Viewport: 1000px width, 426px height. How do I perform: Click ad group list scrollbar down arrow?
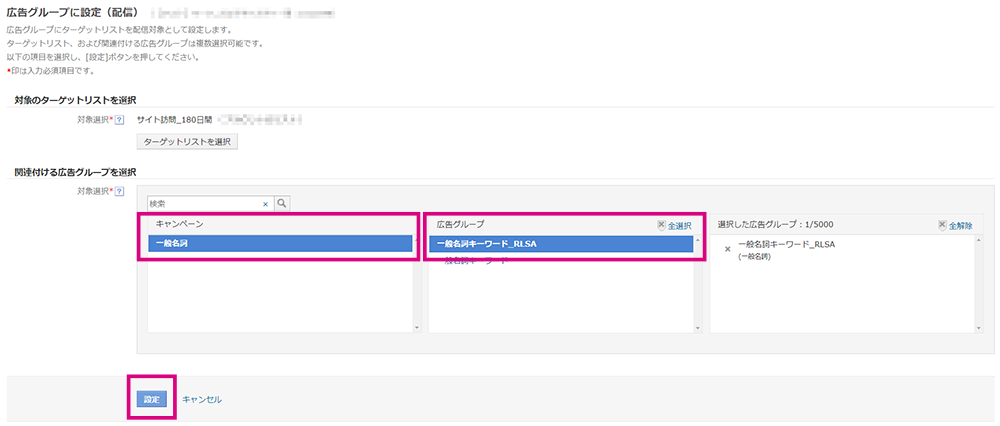pos(698,328)
